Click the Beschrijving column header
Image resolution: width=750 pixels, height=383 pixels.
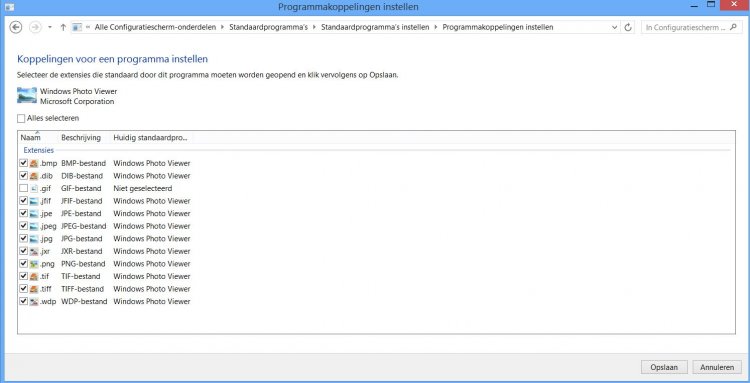[81, 138]
